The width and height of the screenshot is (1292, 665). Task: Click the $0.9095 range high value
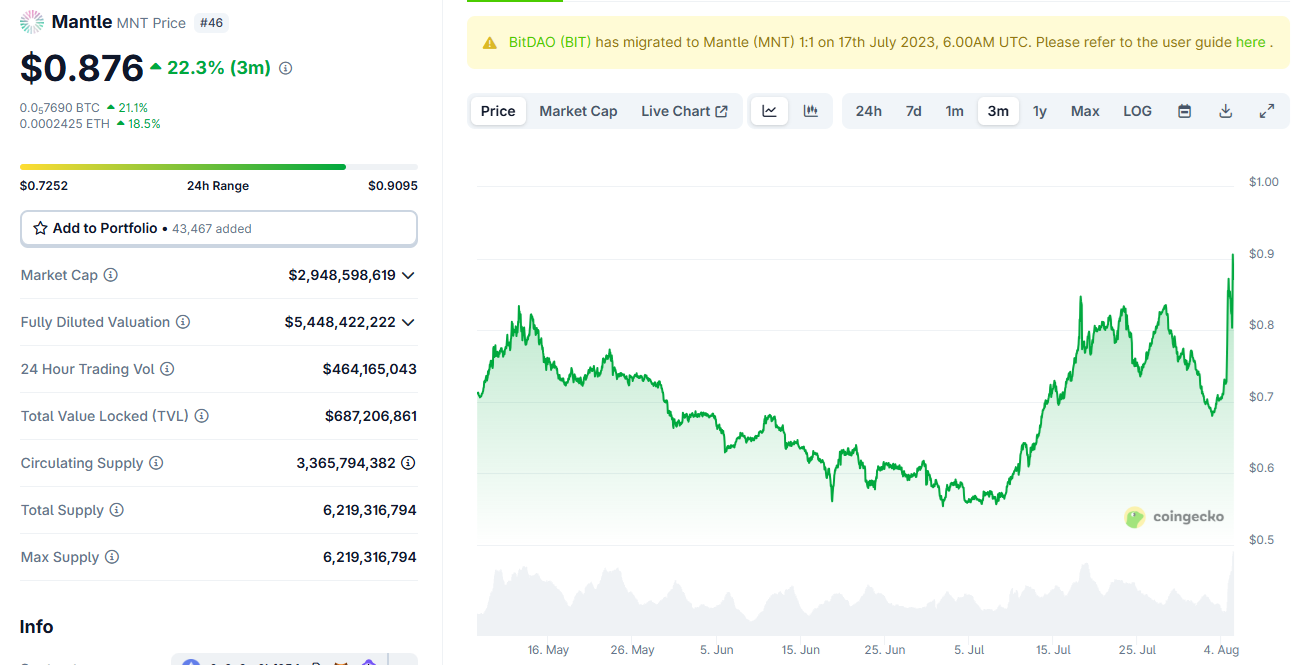coord(393,186)
